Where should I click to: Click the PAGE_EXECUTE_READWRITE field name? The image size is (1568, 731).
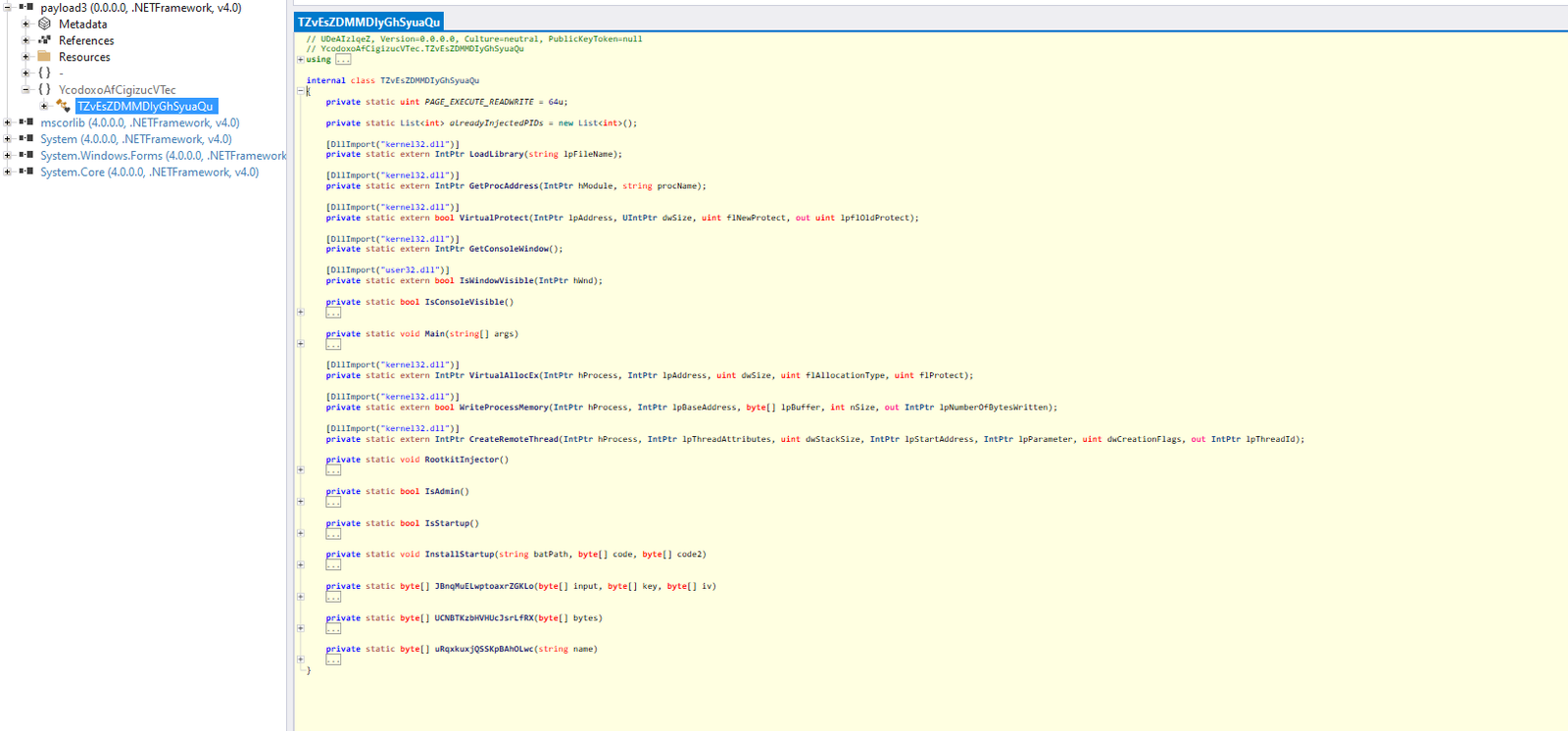point(479,102)
